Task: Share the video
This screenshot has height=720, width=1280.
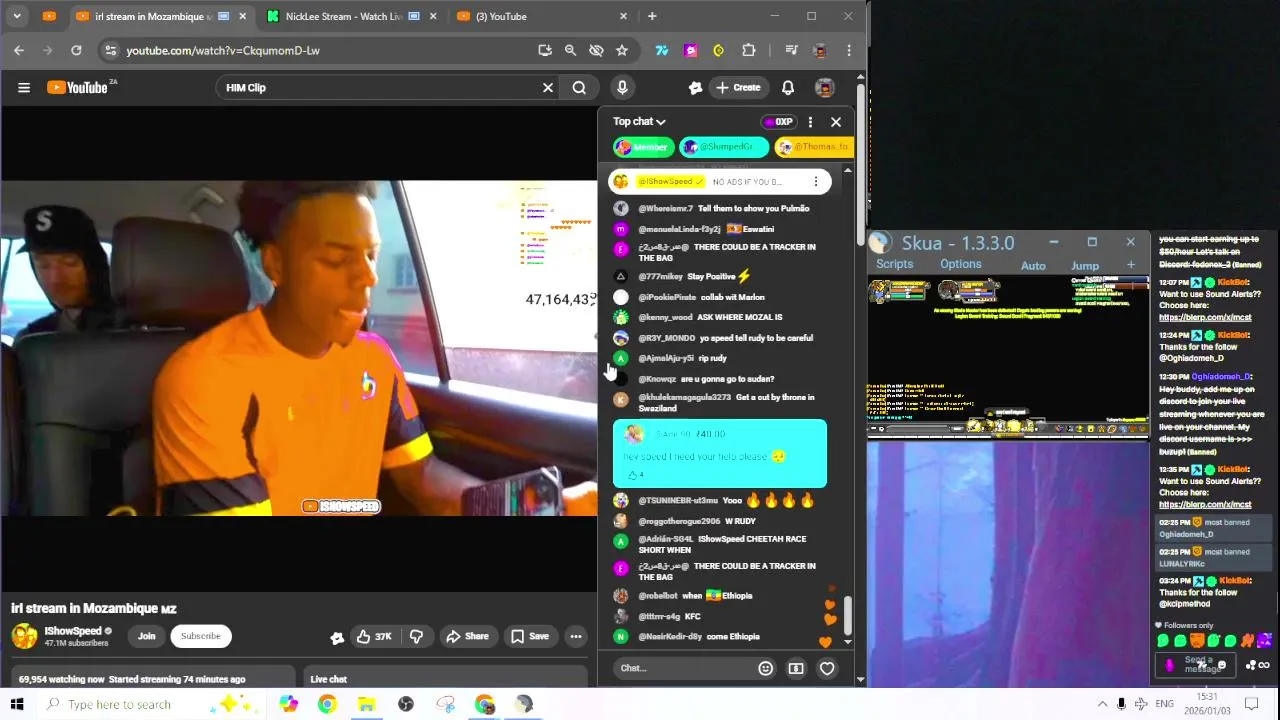Action: coord(467,636)
